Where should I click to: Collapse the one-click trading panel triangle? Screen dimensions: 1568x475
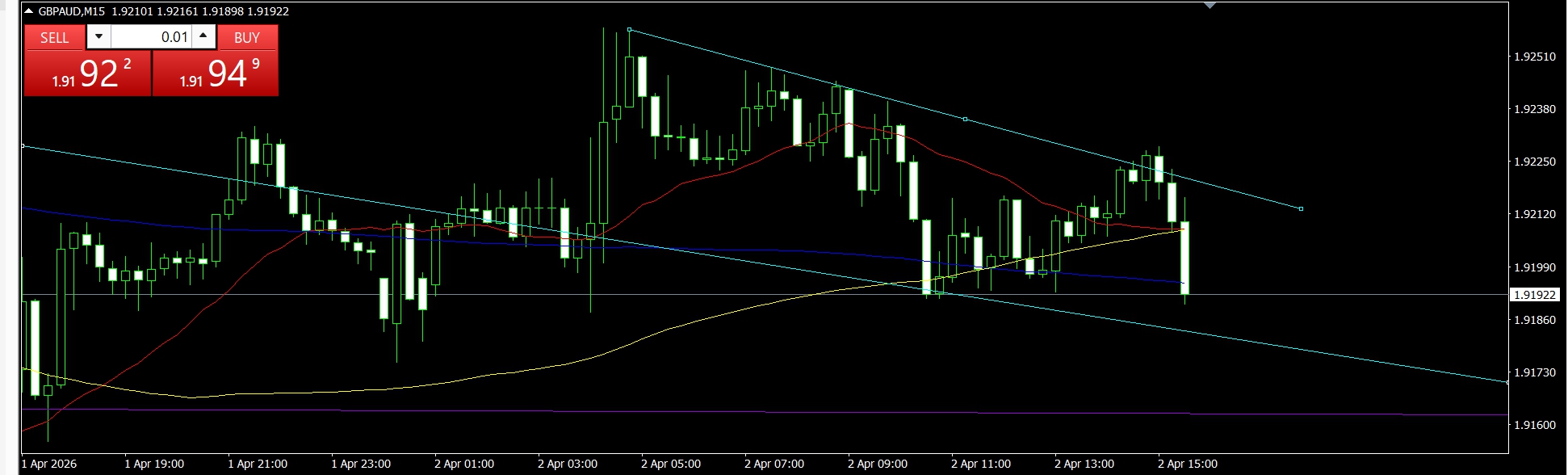[28, 11]
